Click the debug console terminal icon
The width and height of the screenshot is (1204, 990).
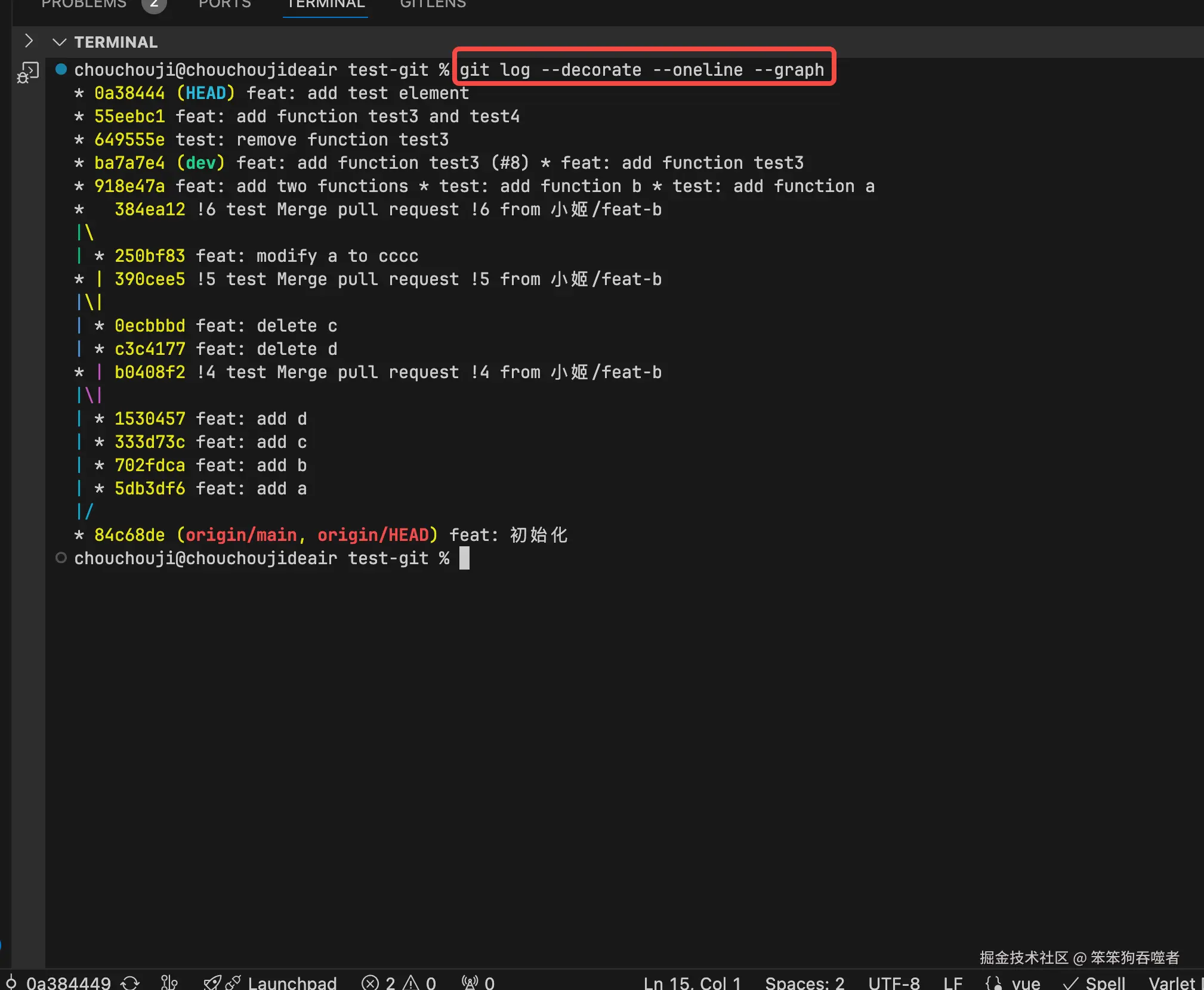(x=27, y=73)
